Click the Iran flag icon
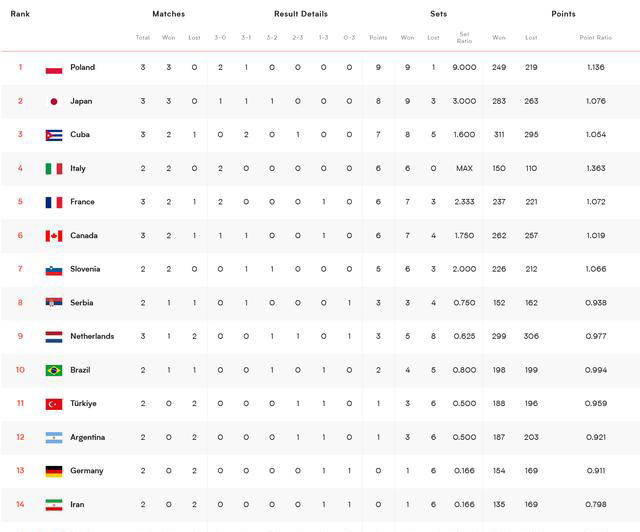640x532 pixels. (54, 505)
